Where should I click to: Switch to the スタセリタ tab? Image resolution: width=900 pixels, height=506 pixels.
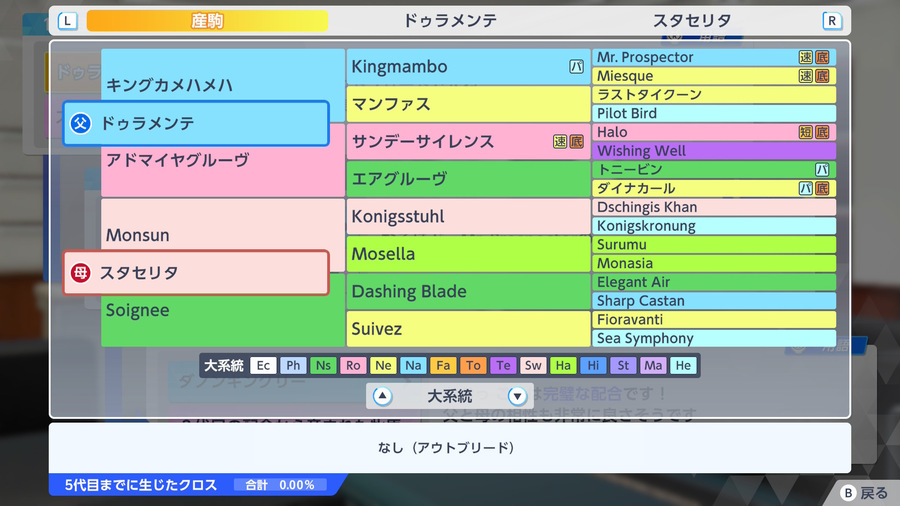pos(692,21)
